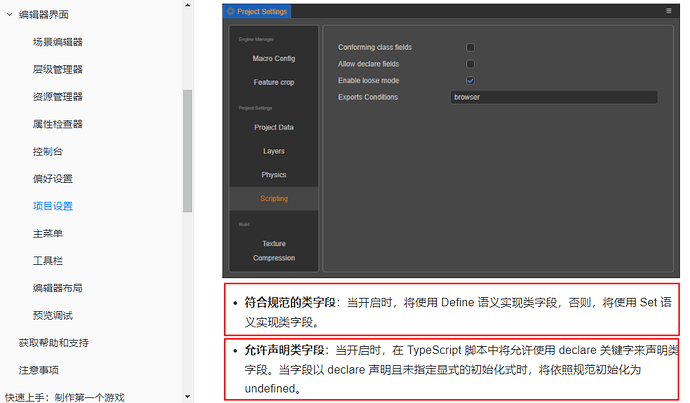Viewport: 690px width, 403px height.
Task: Click the sidebar scrollbar thumb
Action: [x=187, y=151]
